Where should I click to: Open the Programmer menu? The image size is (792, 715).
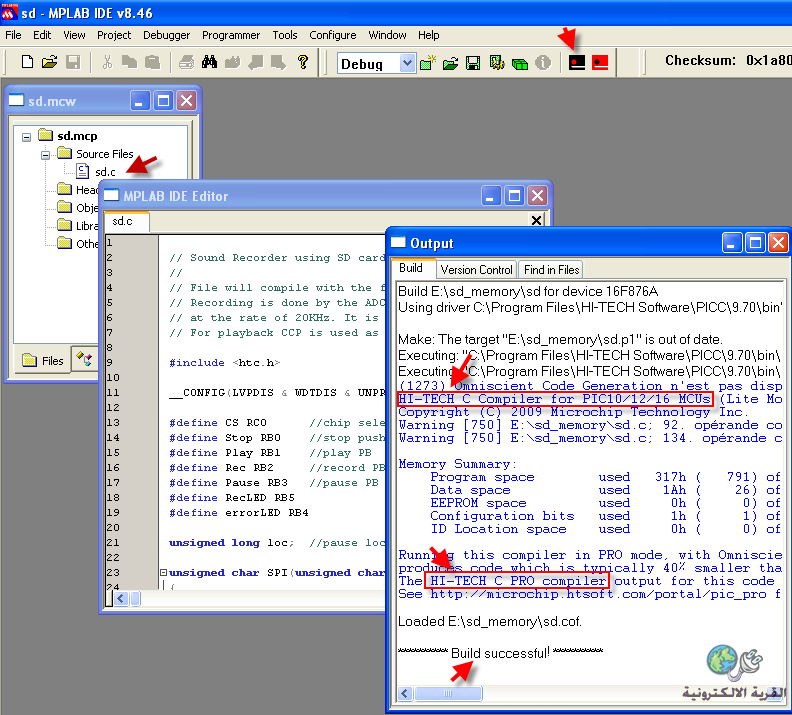pyautogui.click(x=231, y=35)
